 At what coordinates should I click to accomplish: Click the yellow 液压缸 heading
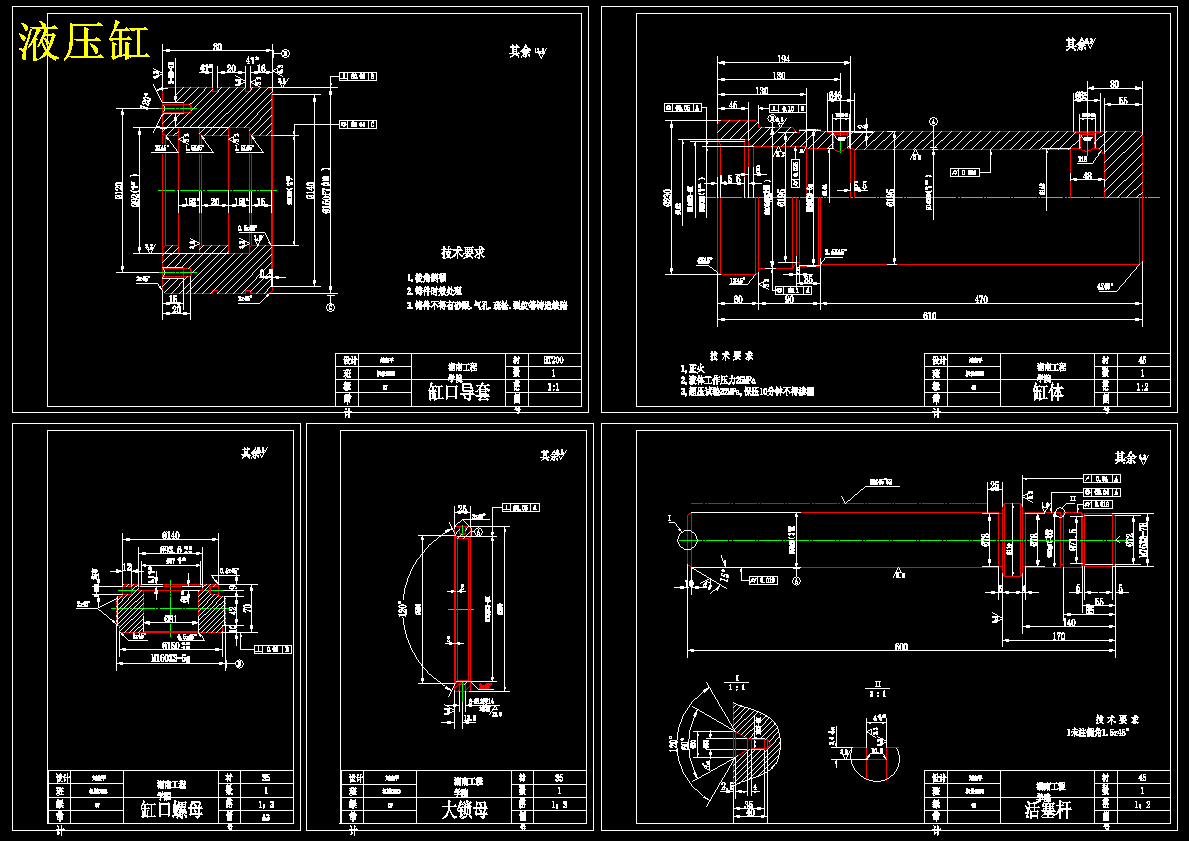pyautogui.click(x=83, y=42)
